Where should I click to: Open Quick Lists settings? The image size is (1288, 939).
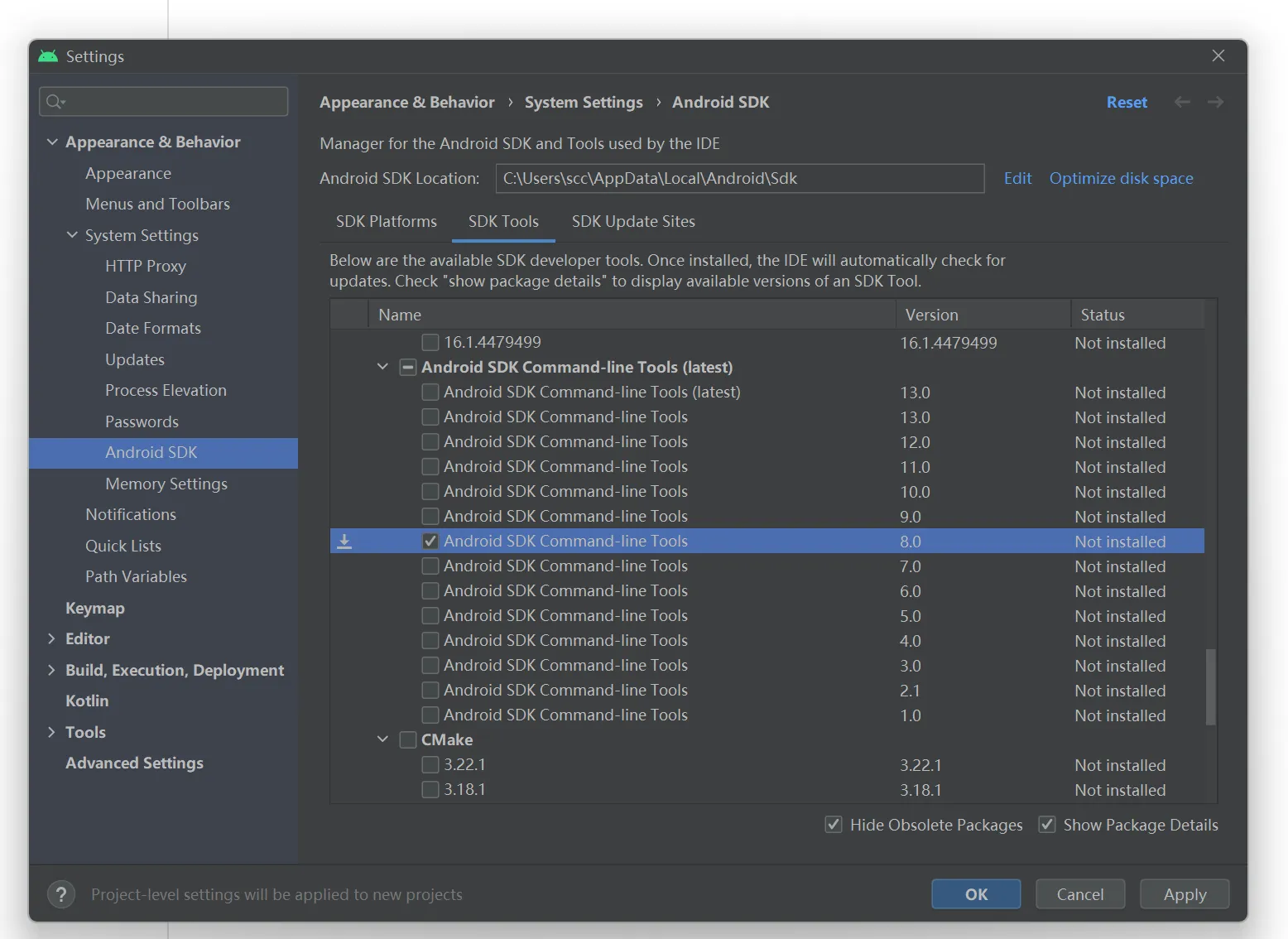(x=123, y=546)
